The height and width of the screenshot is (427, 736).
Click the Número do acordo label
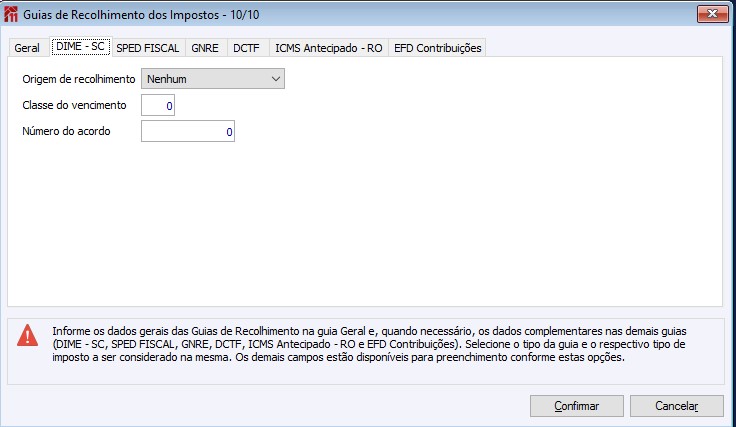click(66, 131)
